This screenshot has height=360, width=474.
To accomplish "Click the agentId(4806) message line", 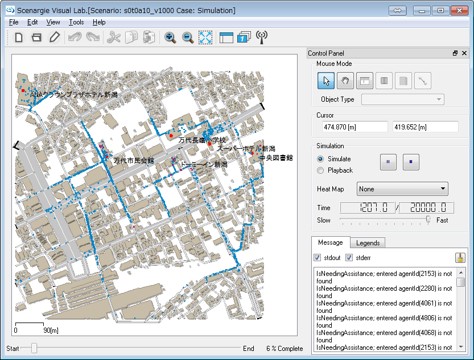I will coord(384,321).
